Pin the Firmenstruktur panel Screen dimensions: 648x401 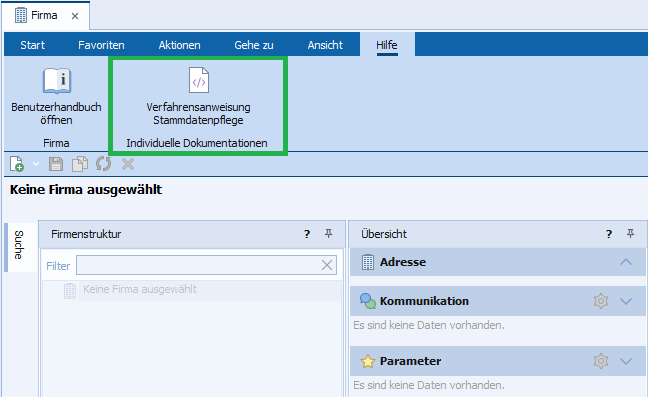[x=328, y=234]
